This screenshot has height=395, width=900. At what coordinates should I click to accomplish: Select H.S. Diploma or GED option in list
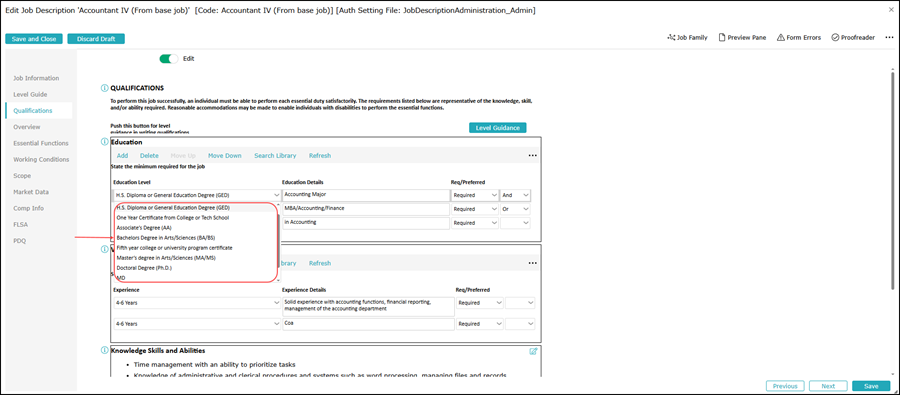click(195, 207)
